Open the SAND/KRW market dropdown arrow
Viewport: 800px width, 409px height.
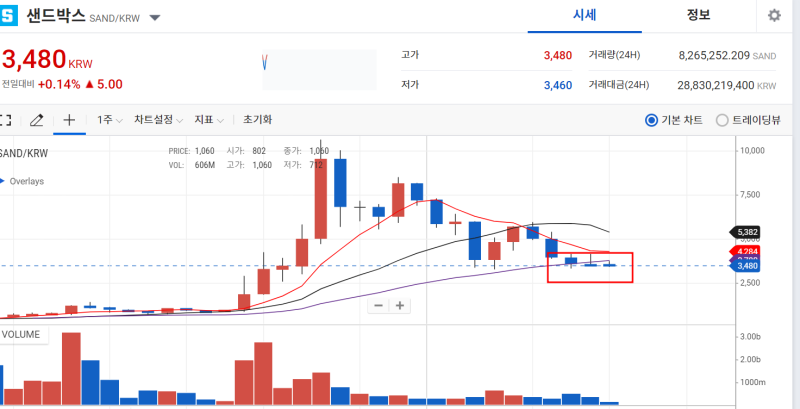[155, 18]
